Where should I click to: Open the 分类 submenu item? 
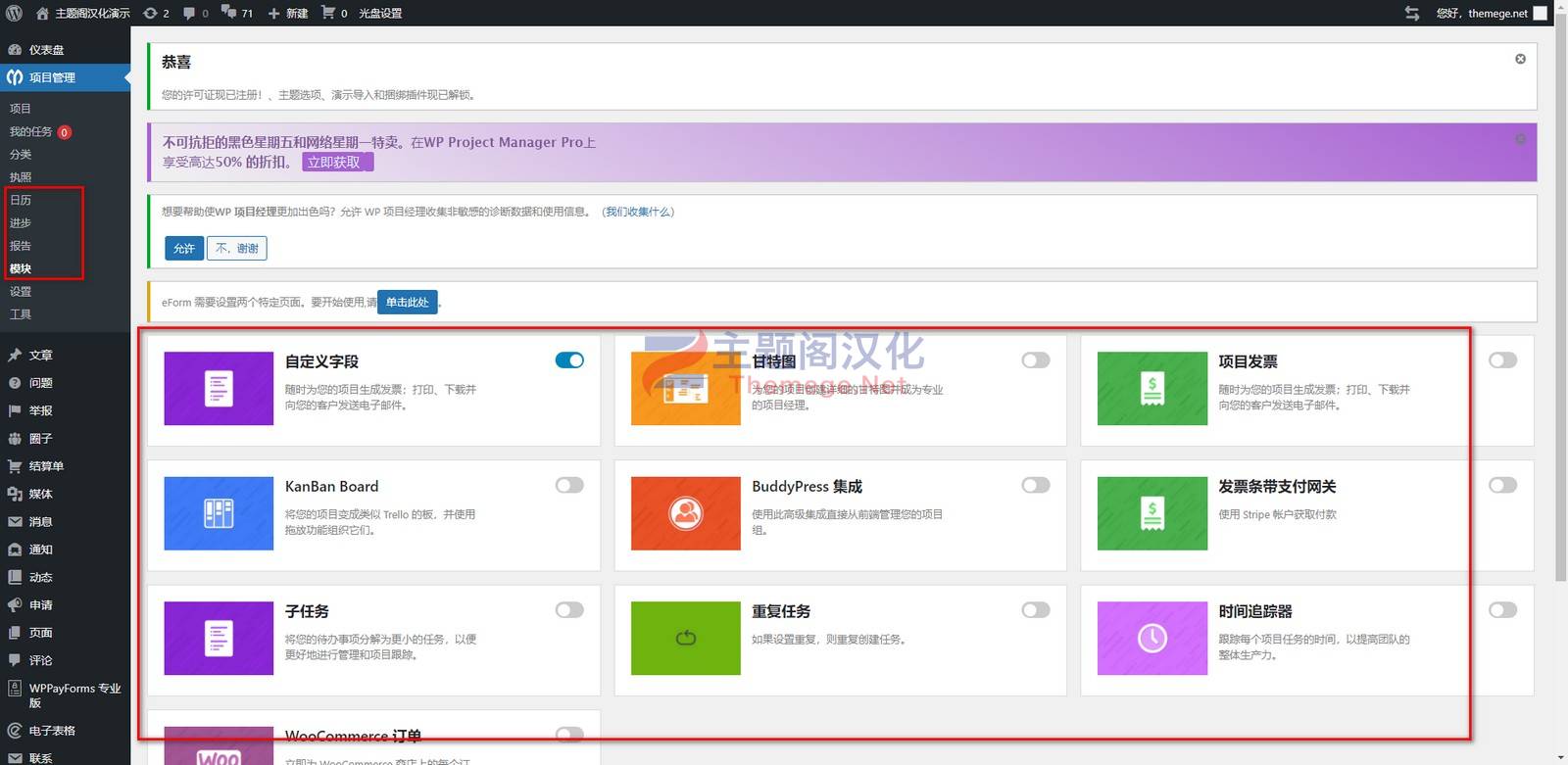pyautogui.click(x=21, y=154)
